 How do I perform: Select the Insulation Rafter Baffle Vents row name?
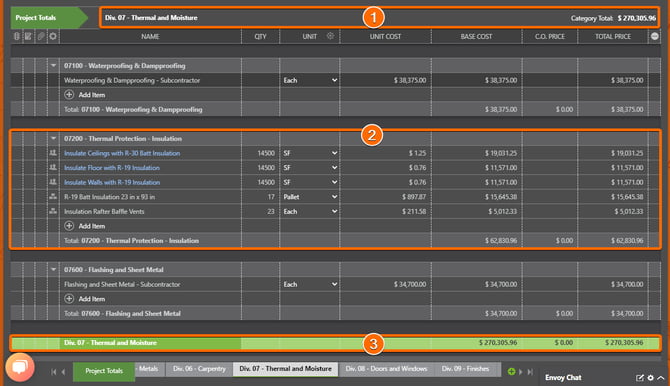point(104,211)
